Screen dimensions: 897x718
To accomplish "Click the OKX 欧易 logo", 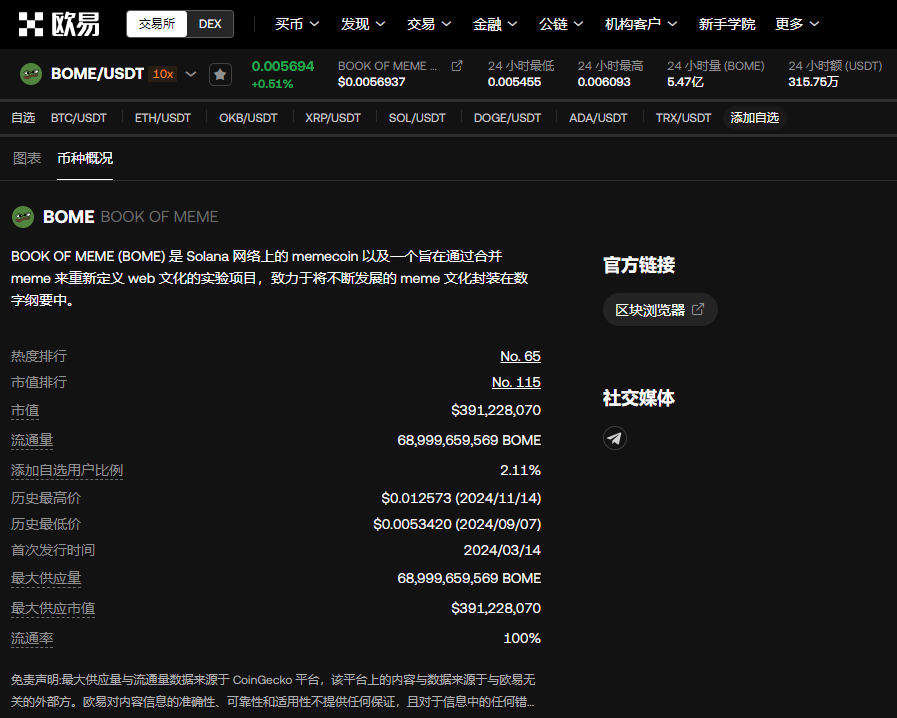I will coord(59,24).
